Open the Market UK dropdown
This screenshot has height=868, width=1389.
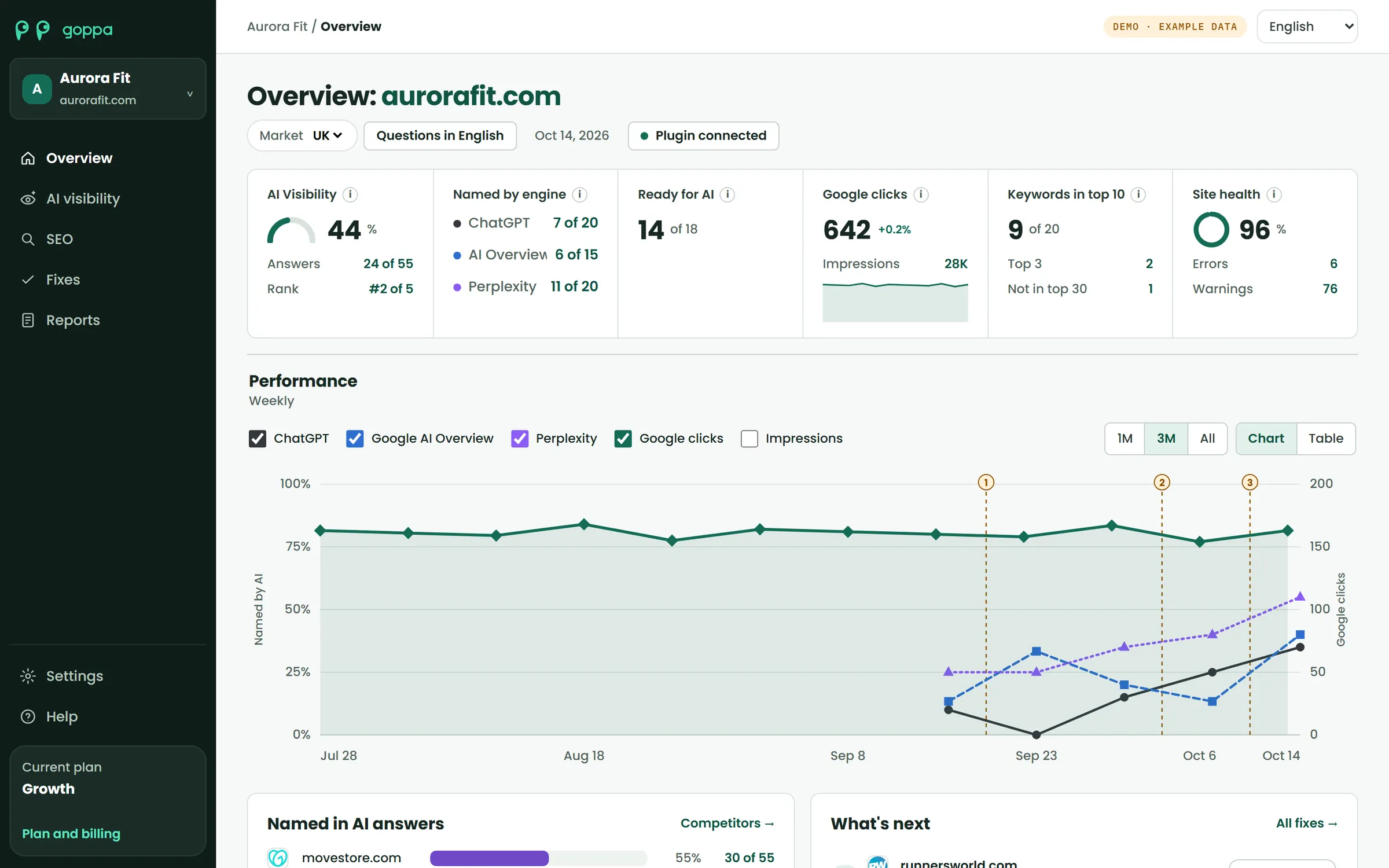(x=302, y=135)
